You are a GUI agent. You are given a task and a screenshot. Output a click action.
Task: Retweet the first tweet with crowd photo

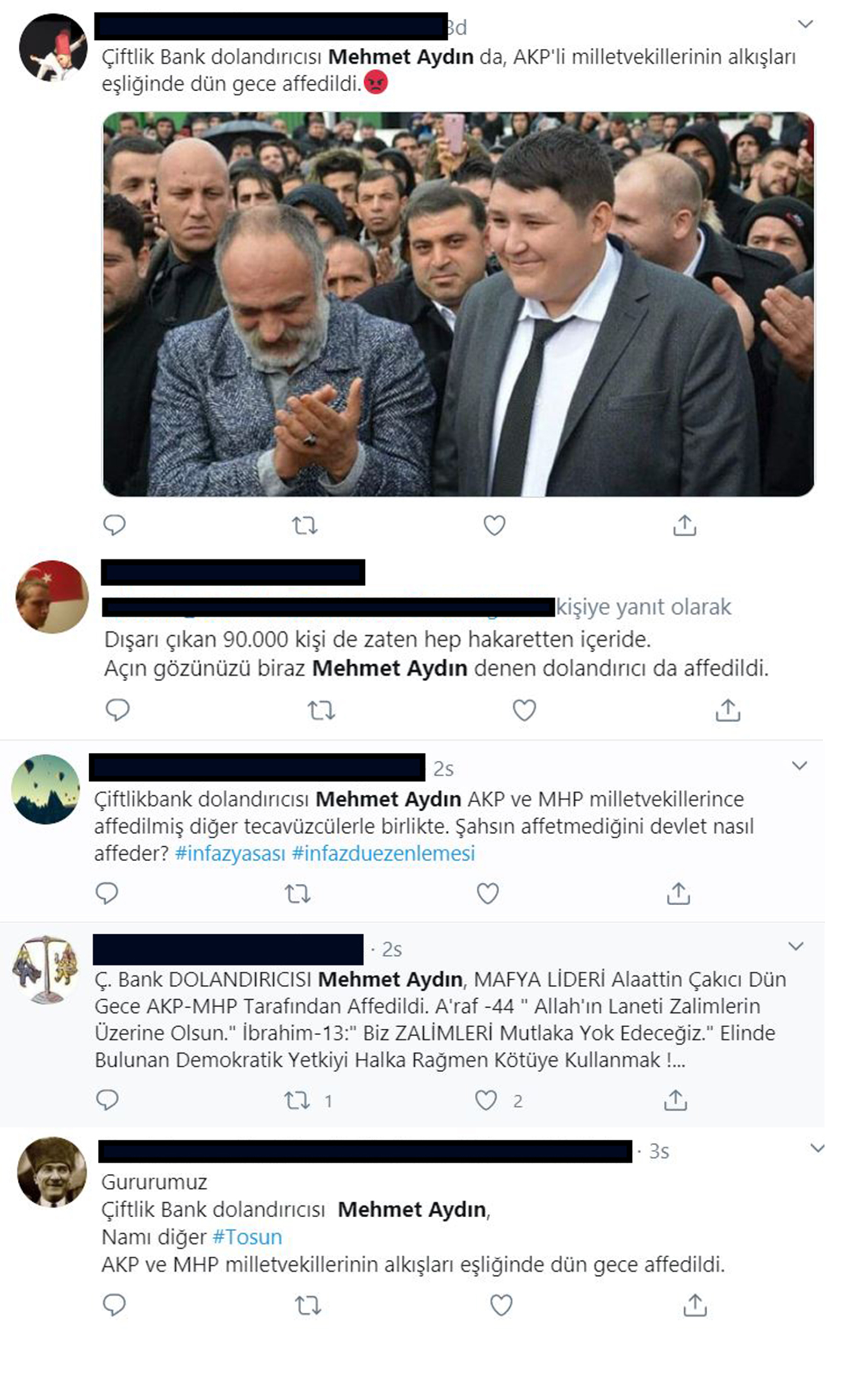304,525
